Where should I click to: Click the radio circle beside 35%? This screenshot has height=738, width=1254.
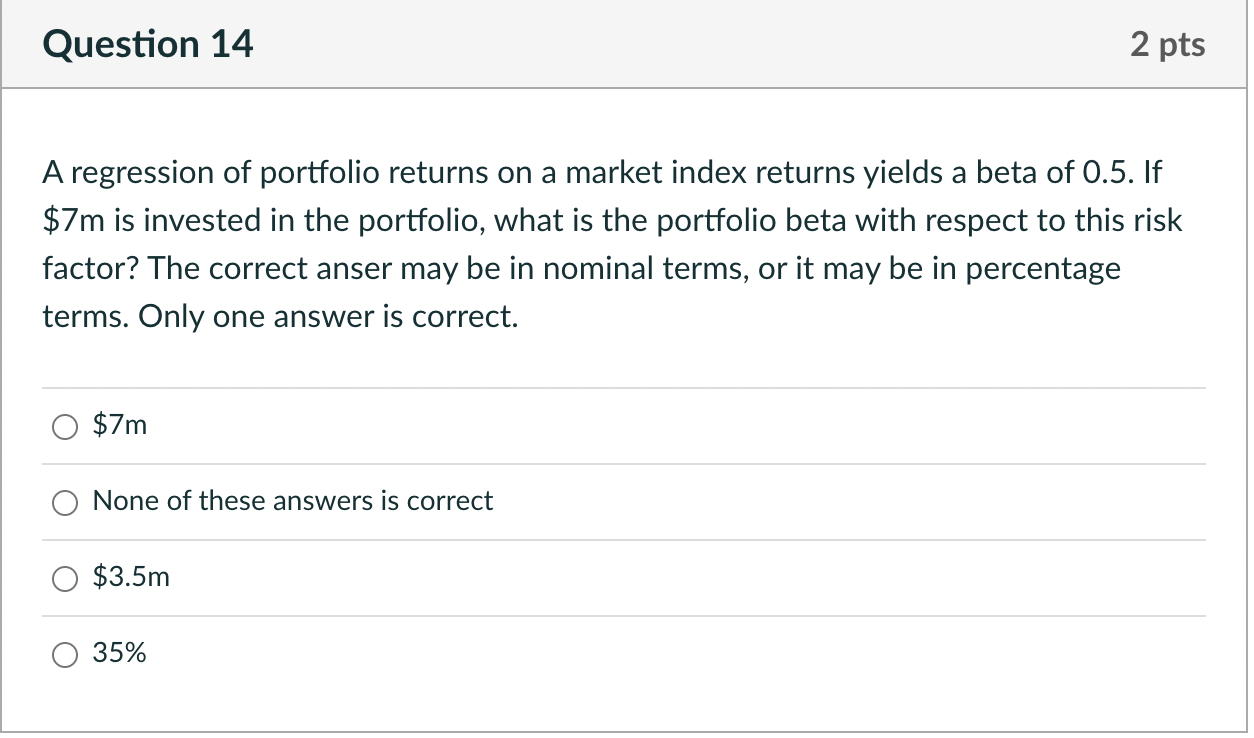click(x=64, y=654)
